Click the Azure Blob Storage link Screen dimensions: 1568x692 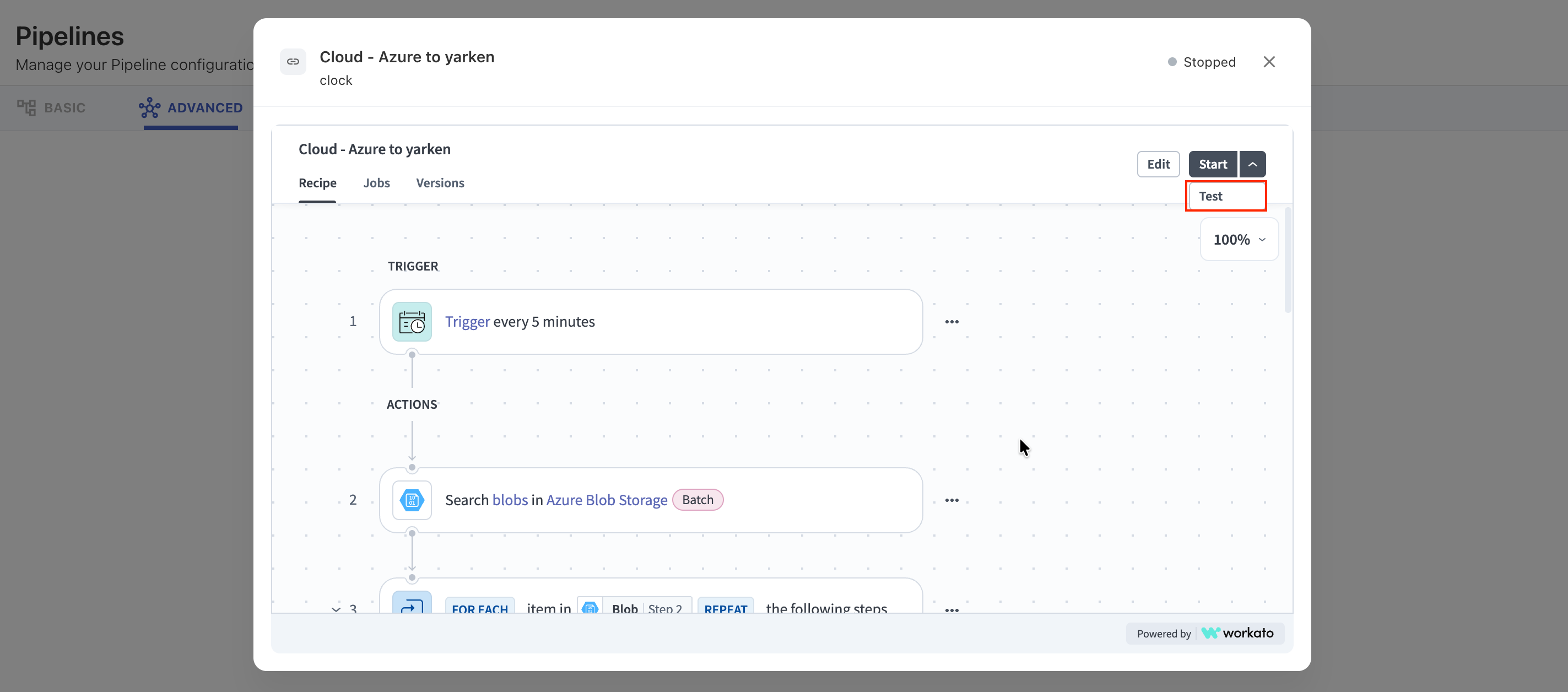coord(607,500)
